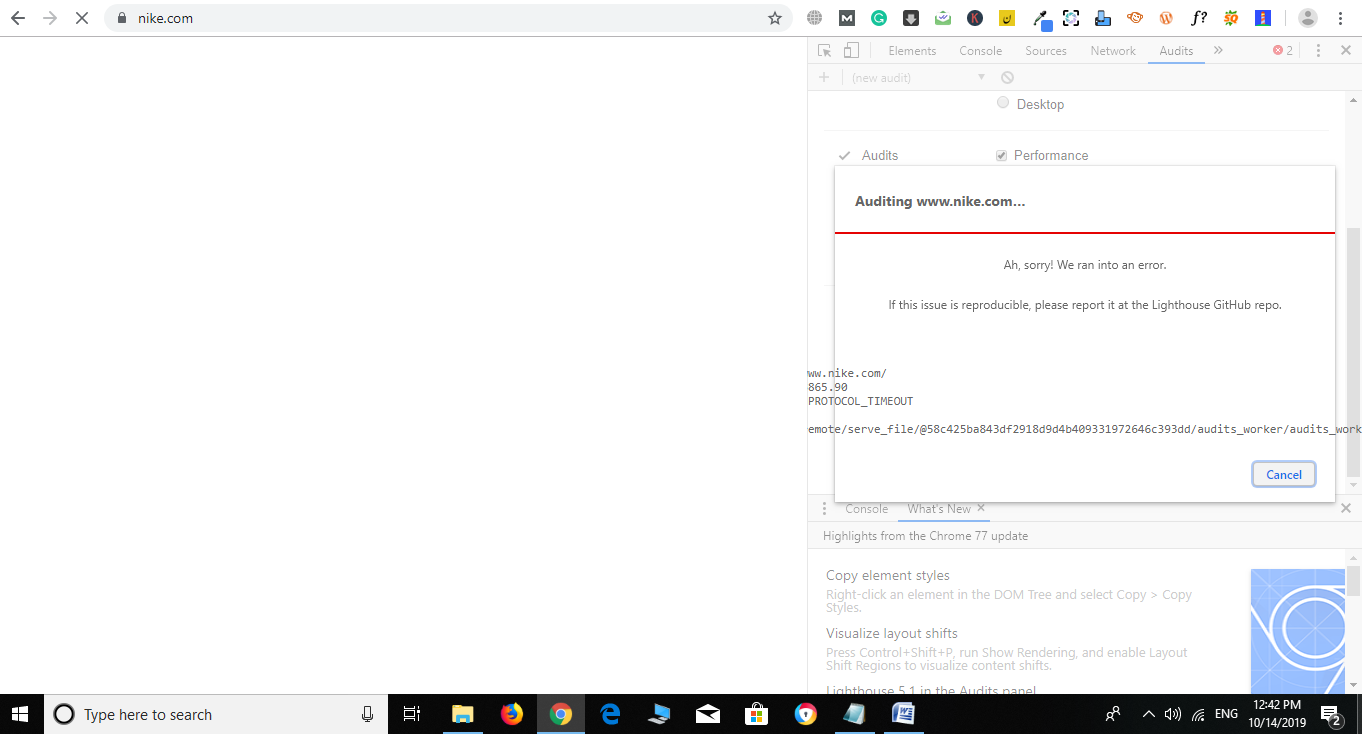The width and height of the screenshot is (1366, 742).
Task: Open the Grammarly extension icon
Action: click(x=878, y=17)
